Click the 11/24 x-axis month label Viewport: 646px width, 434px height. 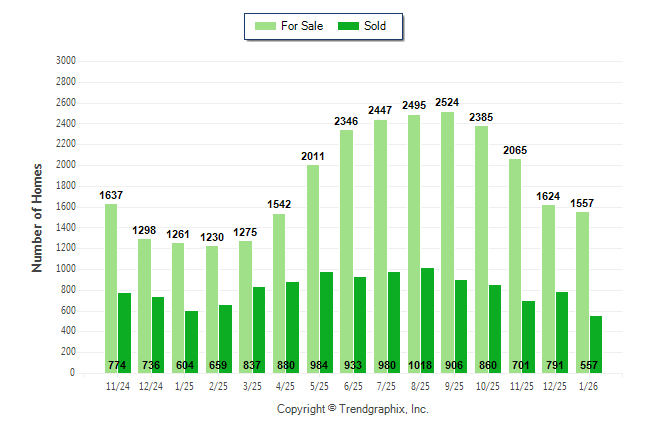coord(117,384)
